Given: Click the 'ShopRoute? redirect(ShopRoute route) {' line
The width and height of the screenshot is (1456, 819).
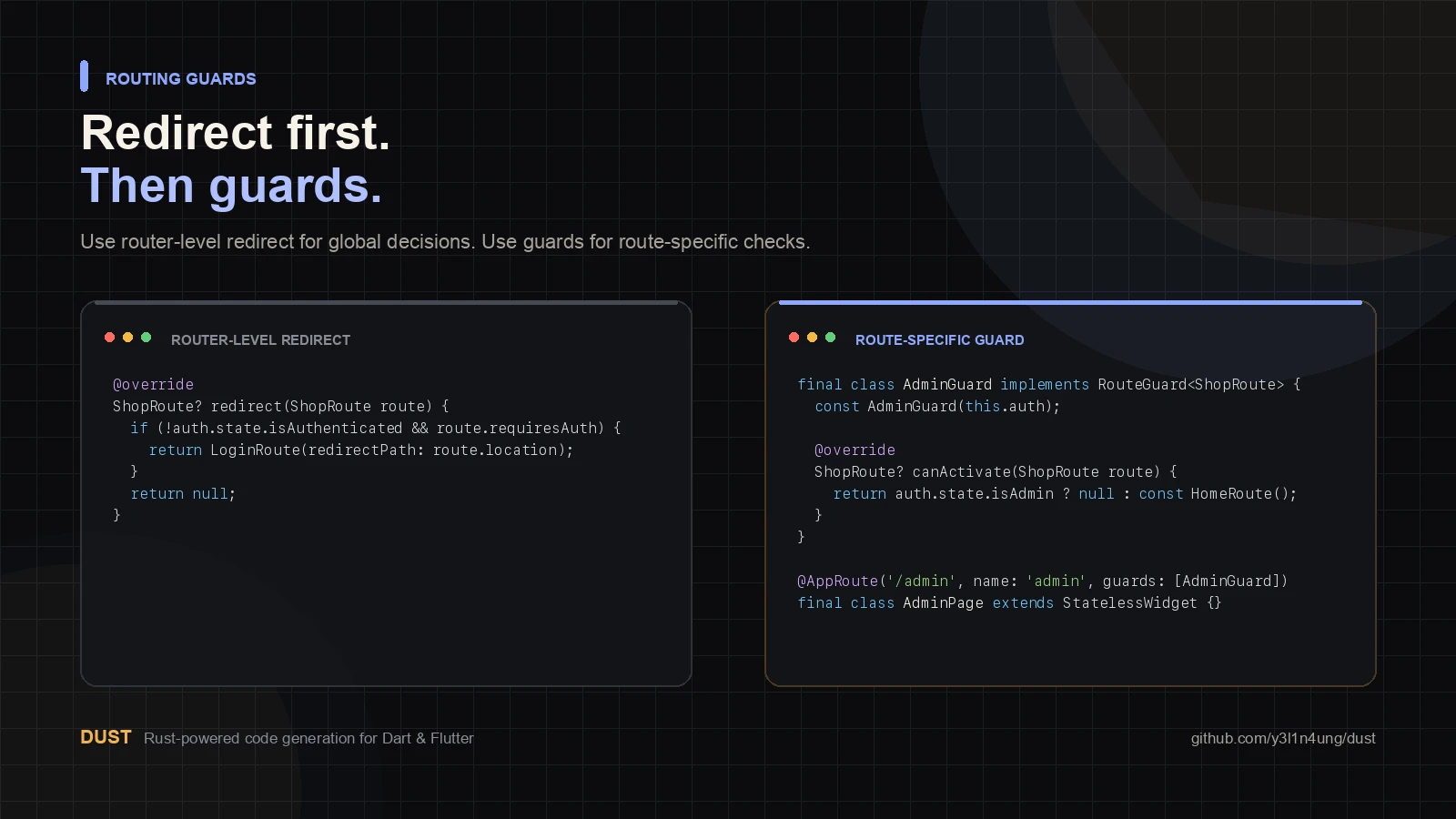Looking at the screenshot, I should pyautogui.click(x=281, y=406).
